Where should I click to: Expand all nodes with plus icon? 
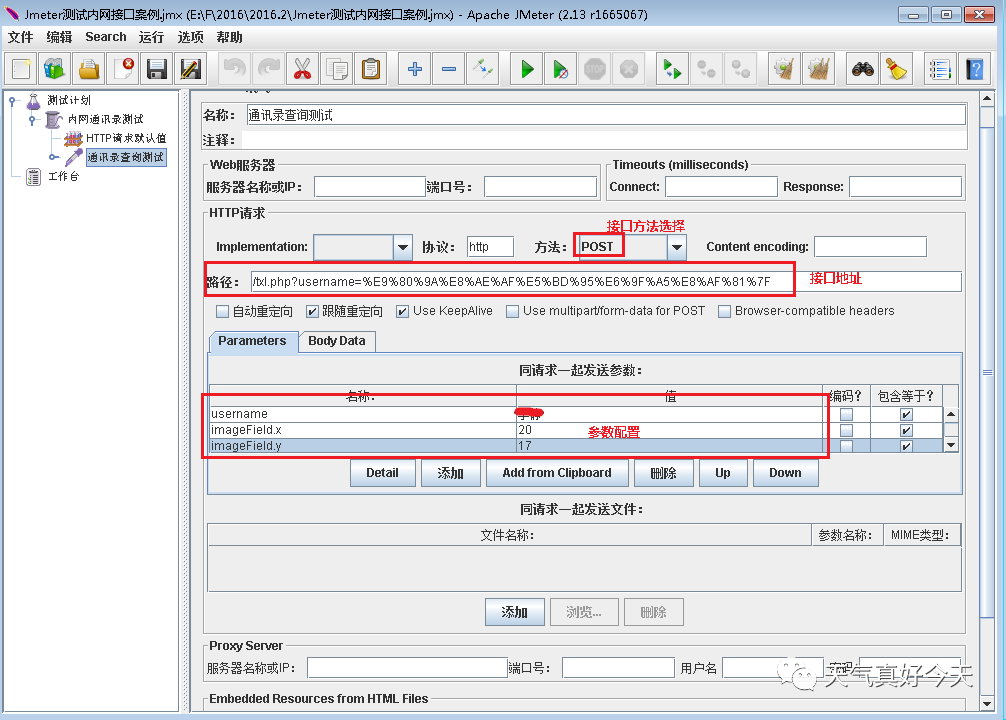click(x=414, y=69)
